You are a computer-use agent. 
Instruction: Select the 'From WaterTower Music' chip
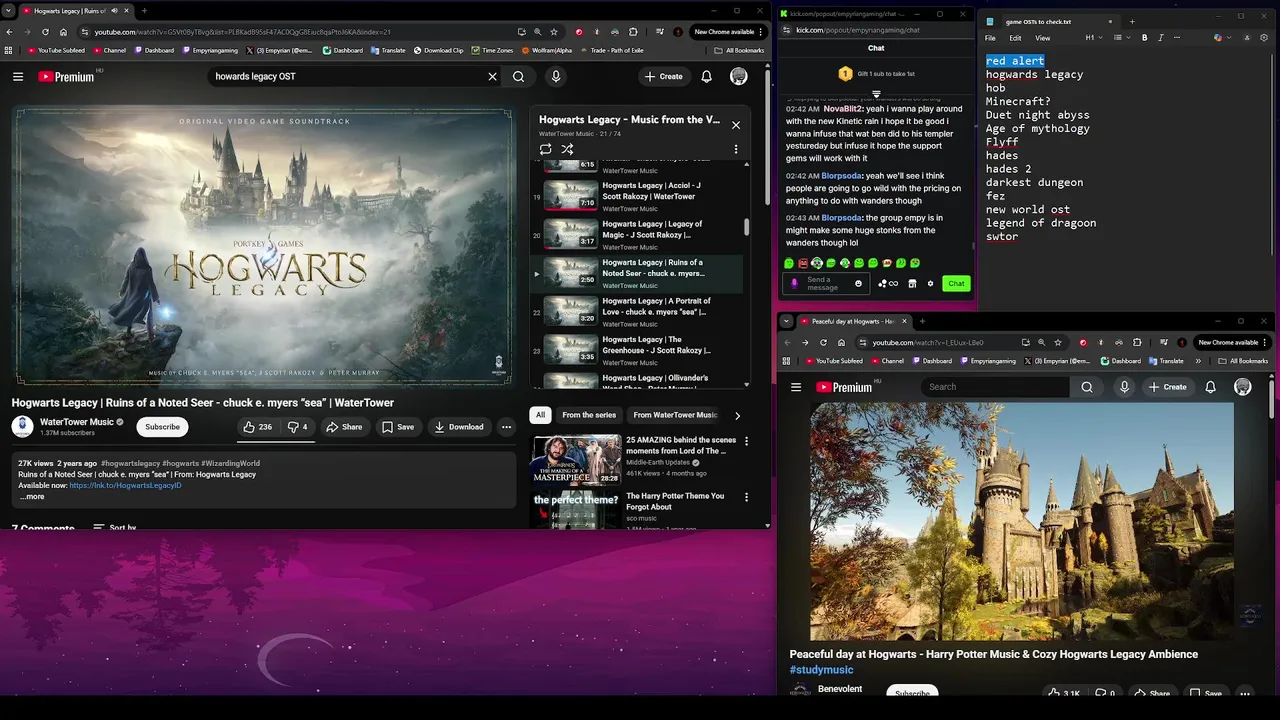(675, 415)
